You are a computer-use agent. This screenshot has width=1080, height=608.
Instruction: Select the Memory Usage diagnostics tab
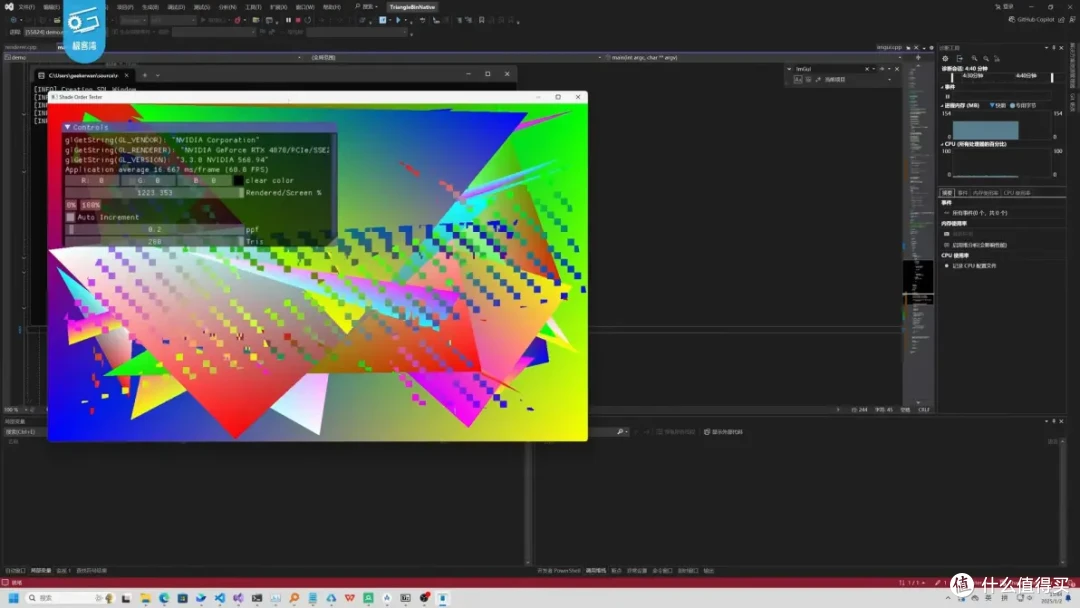[986, 193]
